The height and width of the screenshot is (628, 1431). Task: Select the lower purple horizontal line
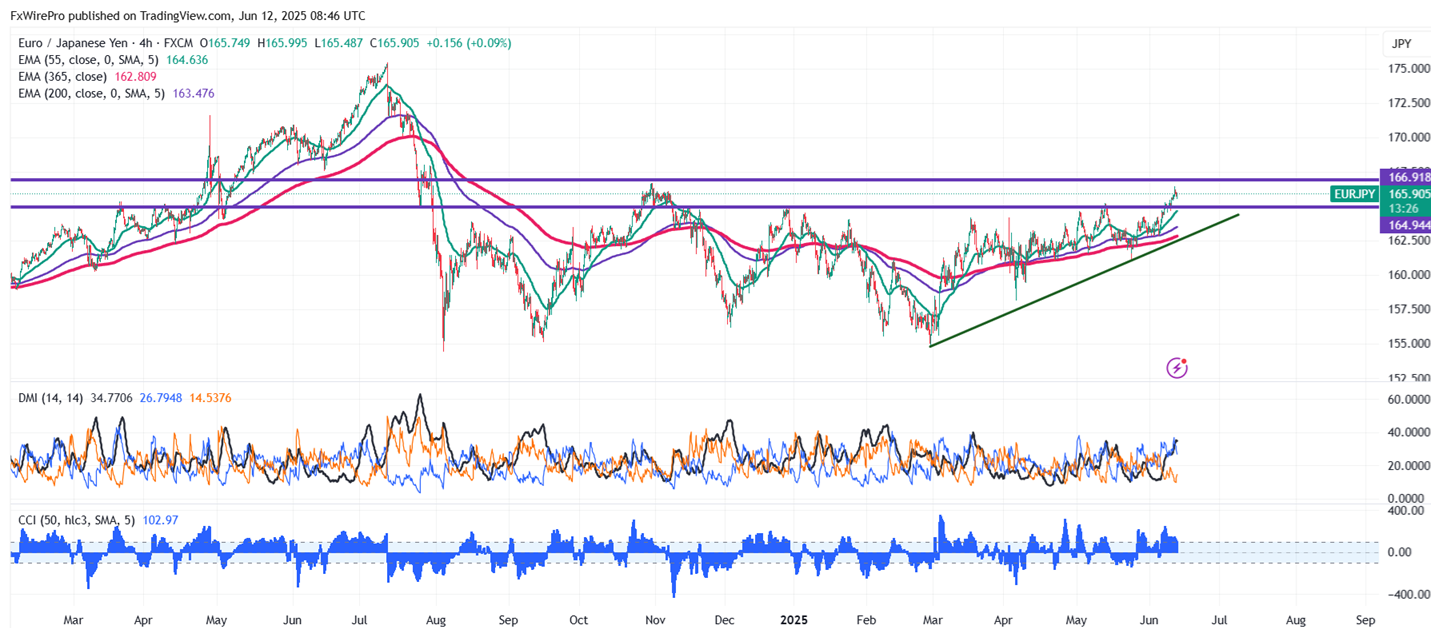coord(695,207)
